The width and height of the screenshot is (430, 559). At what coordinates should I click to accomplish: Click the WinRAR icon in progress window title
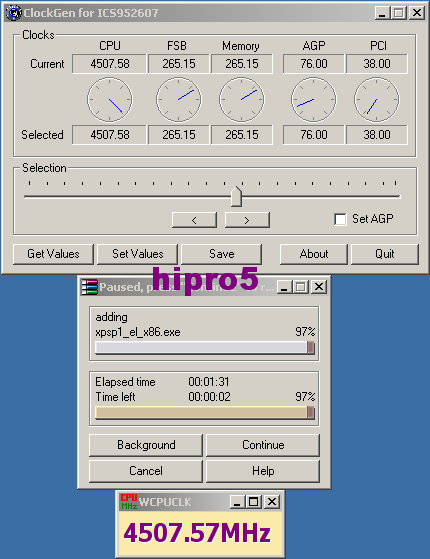(x=89, y=287)
